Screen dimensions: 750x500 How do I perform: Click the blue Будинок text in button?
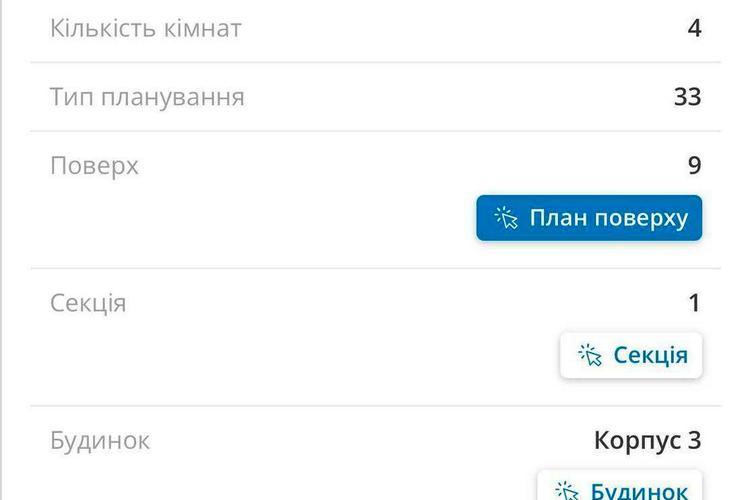640,491
